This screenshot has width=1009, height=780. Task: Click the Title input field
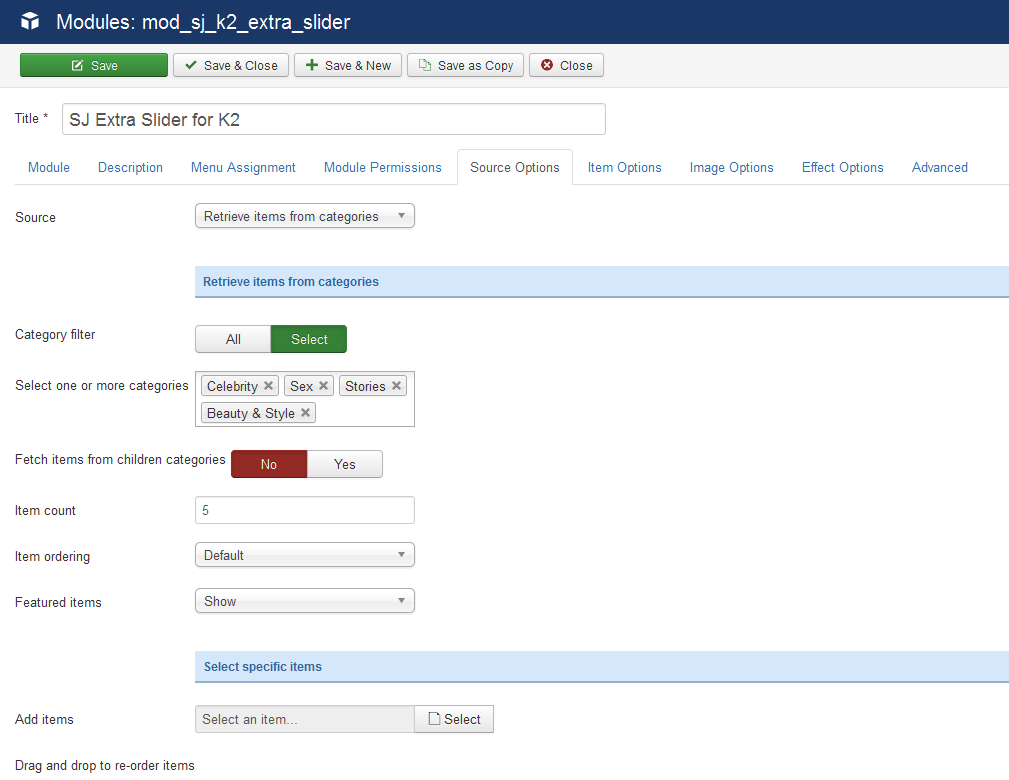click(x=334, y=119)
